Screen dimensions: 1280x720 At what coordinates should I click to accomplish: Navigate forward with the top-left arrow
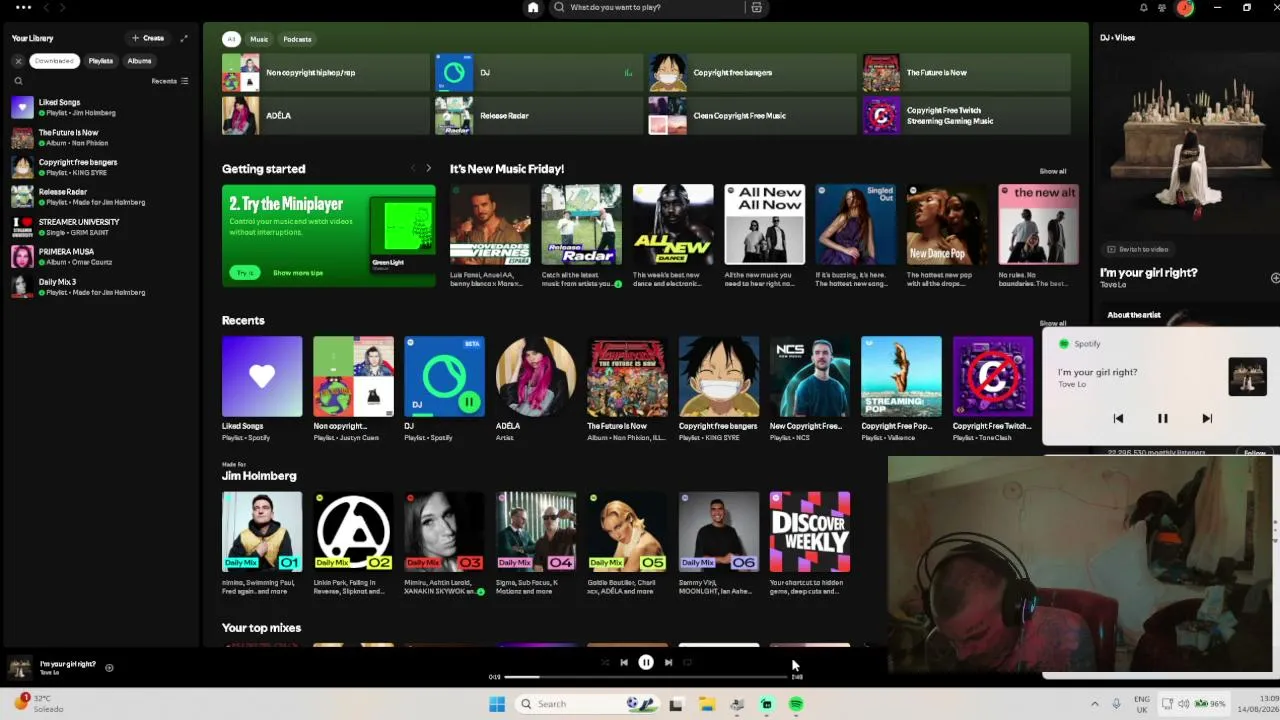pyautogui.click(x=63, y=7)
